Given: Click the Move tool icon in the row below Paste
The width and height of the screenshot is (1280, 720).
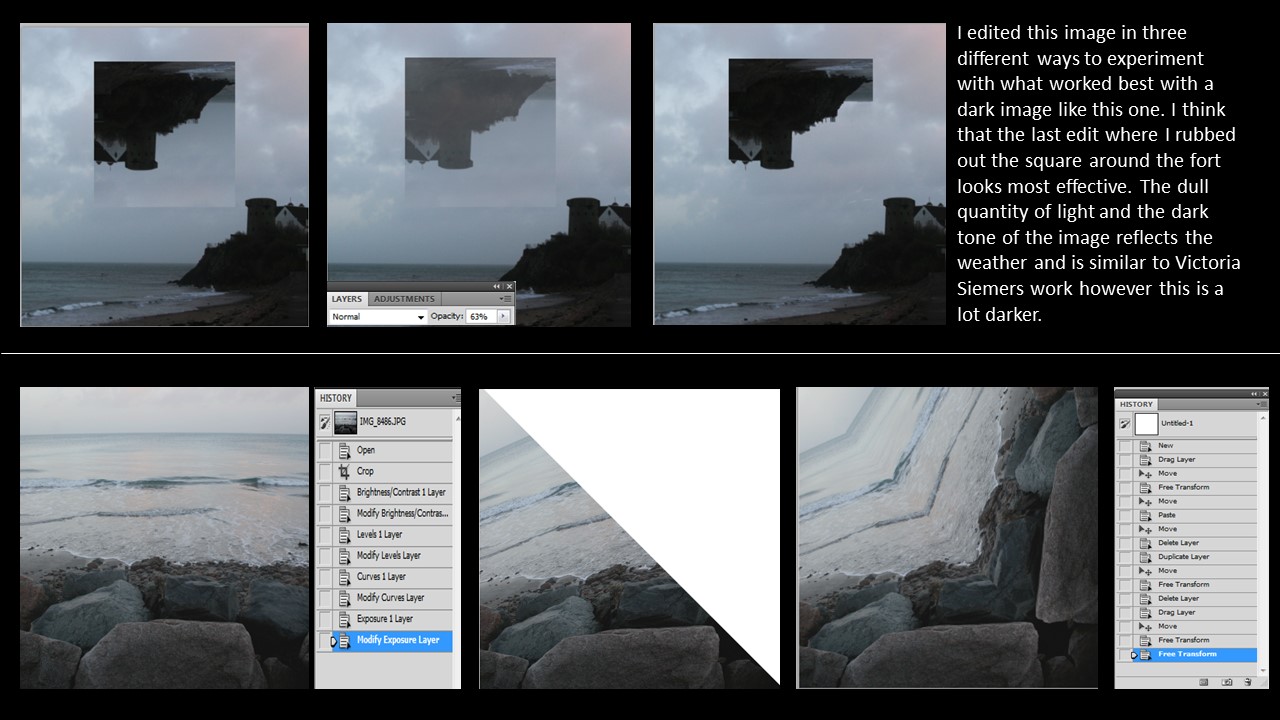Looking at the screenshot, I should pyautogui.click(x=1145, y=529).
